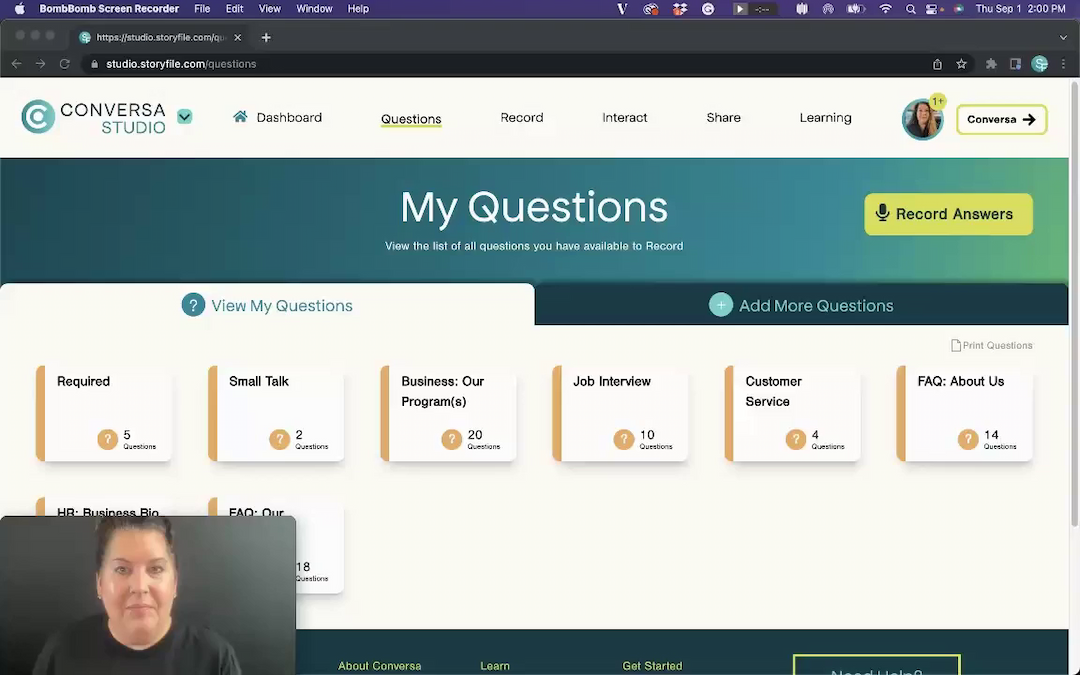Click the plus icon on Add More Questions
The width and height of the screenshot is (1080, 675).
[x=720, y=304]
